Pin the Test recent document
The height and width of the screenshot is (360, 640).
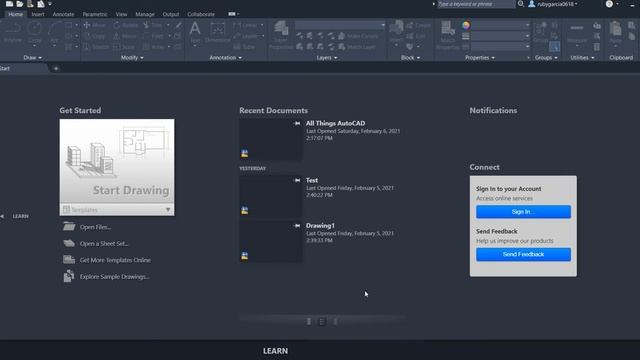point(297,180)
